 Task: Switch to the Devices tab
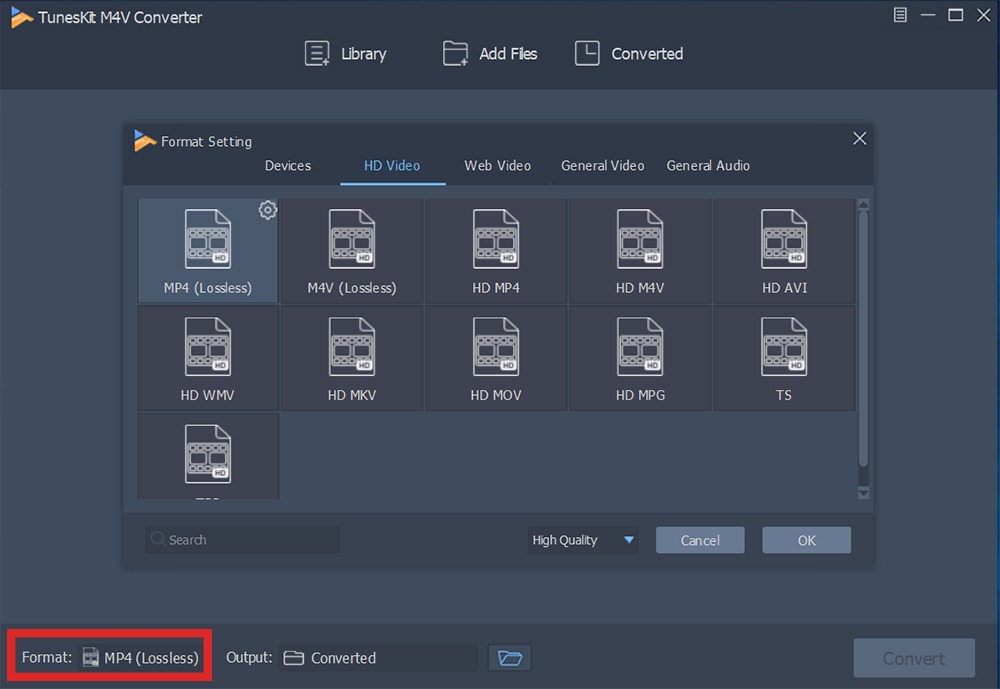(288, 166)
